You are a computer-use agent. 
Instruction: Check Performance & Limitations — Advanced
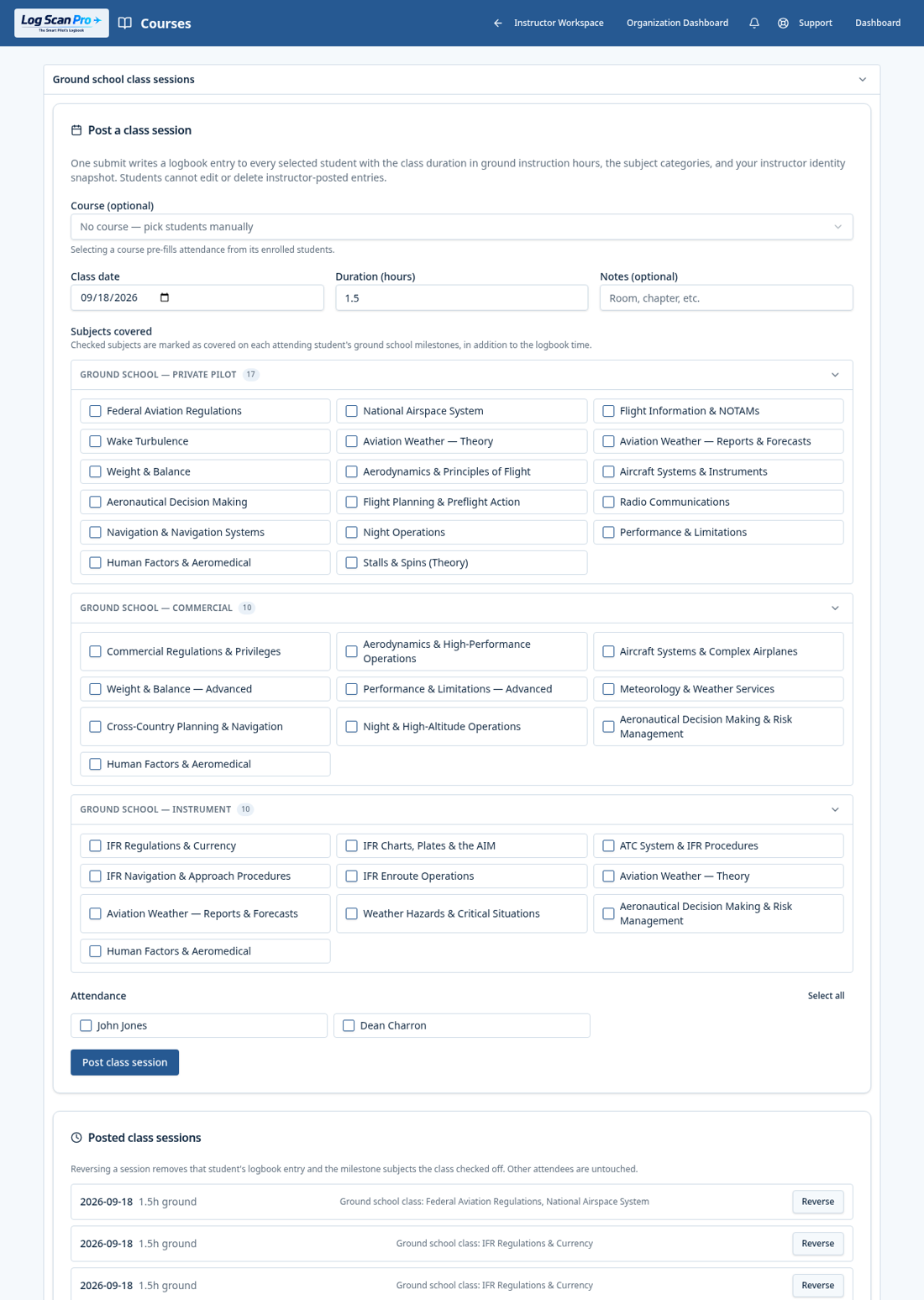click(351, 689)
